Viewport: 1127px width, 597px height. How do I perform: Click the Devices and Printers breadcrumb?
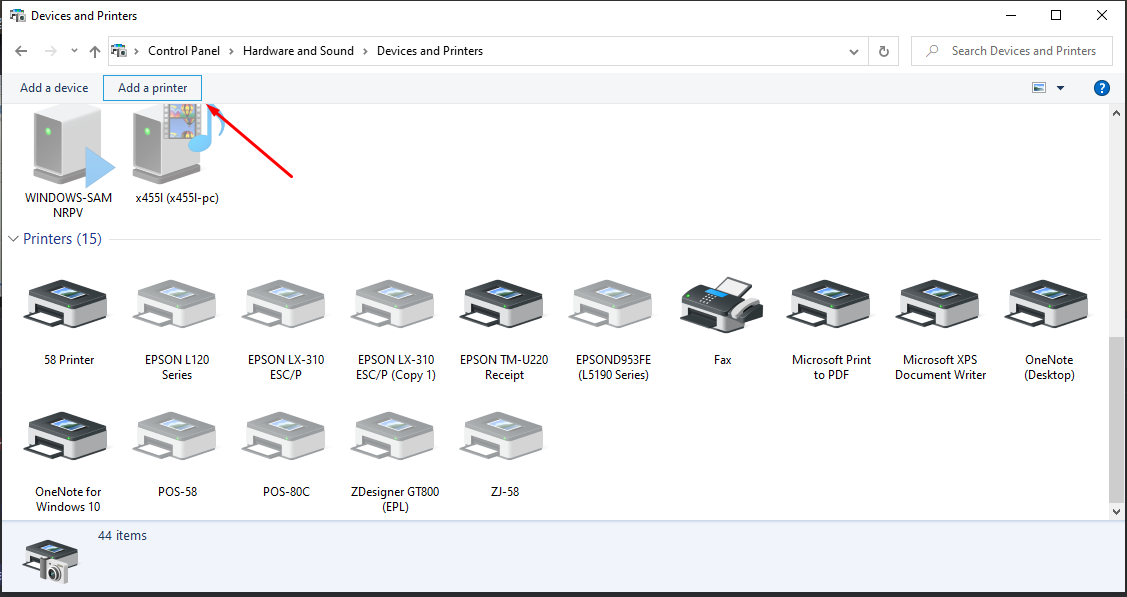[430, 51]
